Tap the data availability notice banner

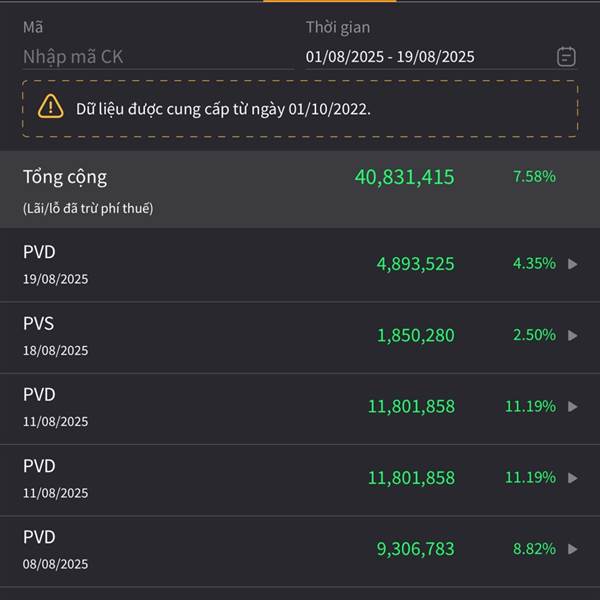tap(300, 109)
